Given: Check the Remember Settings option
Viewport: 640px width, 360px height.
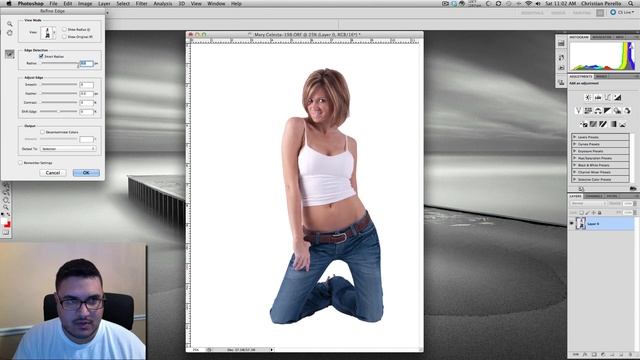Looking at the screenshot, I should [20, 163].
